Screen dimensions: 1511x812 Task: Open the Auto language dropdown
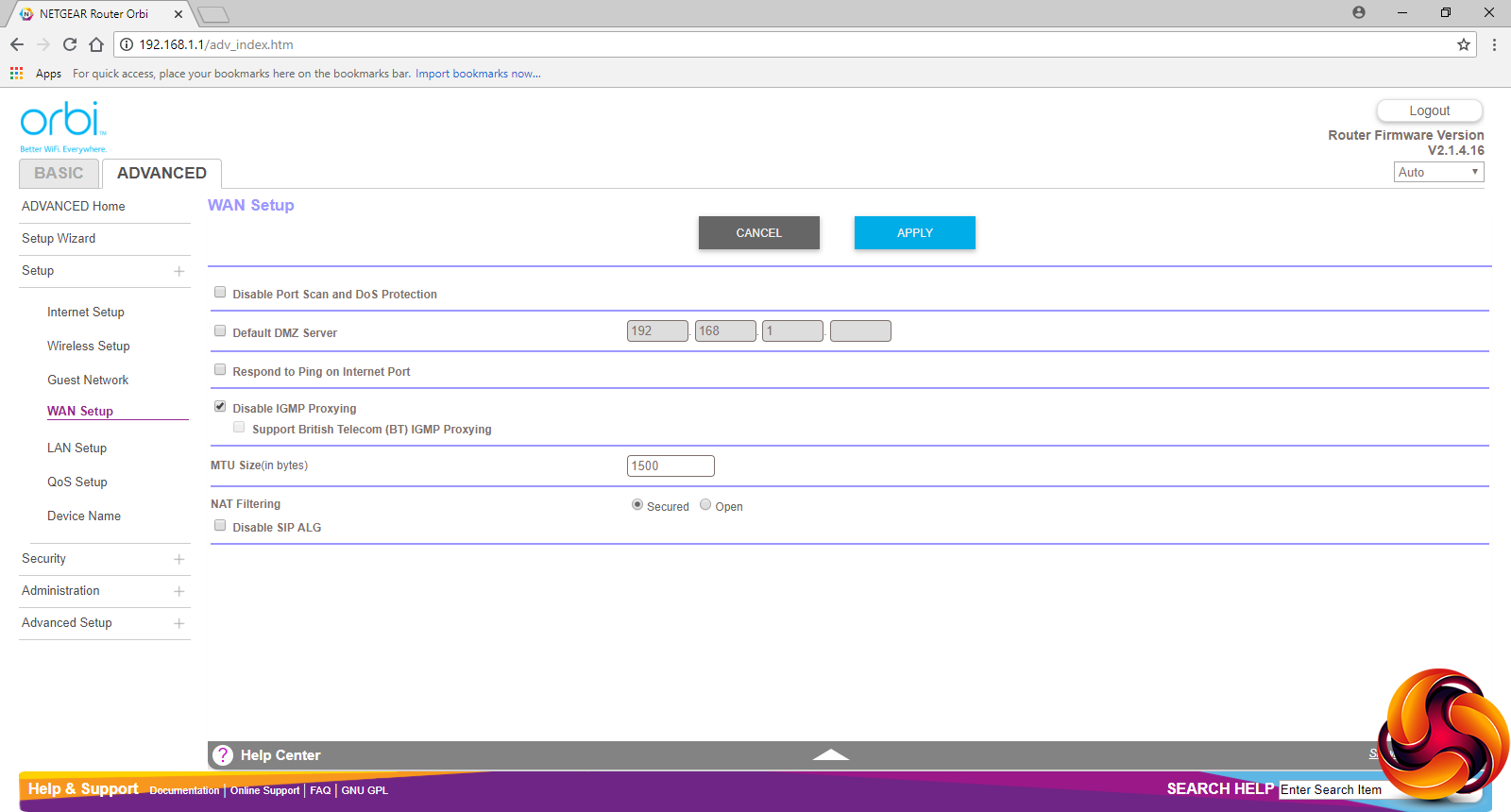[x=1438, y=172]
